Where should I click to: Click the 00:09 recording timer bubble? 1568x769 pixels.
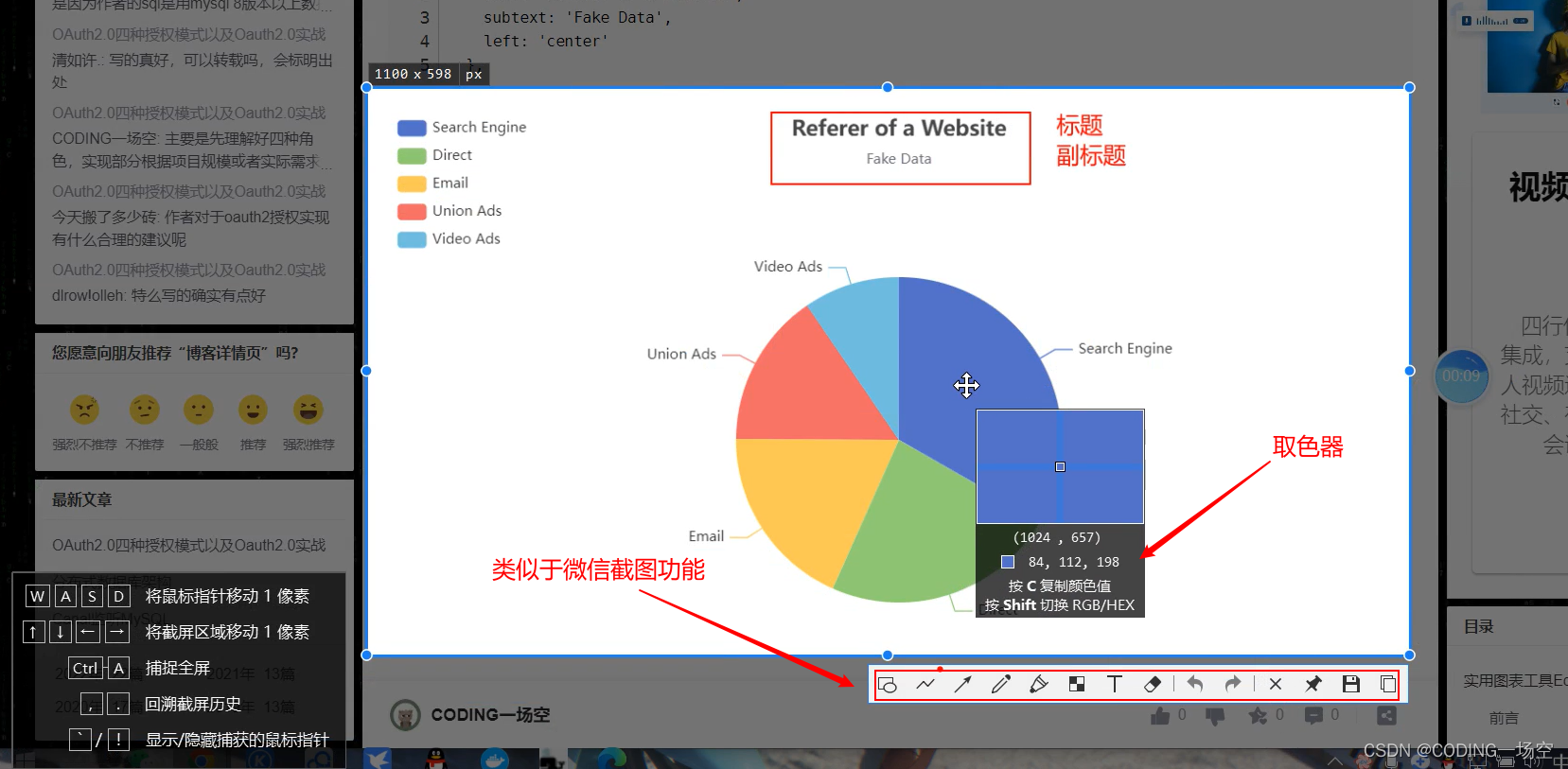click(x=1461, y=376)
